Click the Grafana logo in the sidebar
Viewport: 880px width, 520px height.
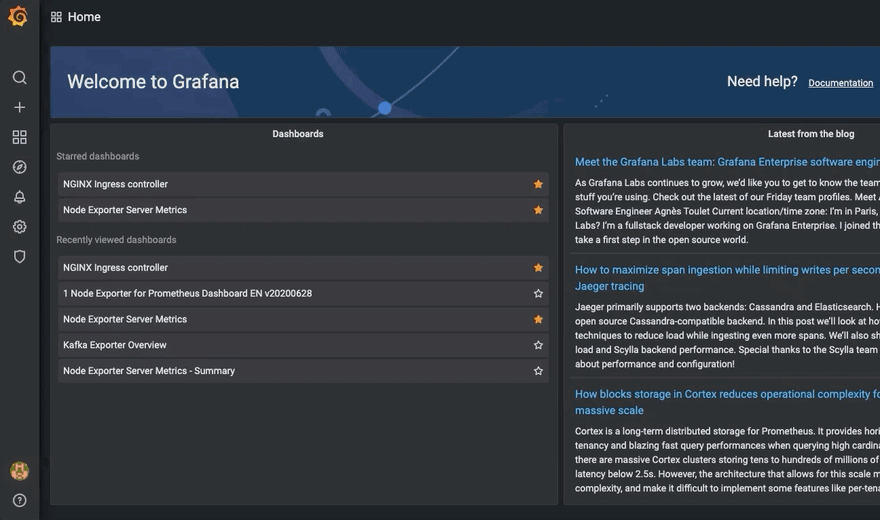[x=18, y=16]
